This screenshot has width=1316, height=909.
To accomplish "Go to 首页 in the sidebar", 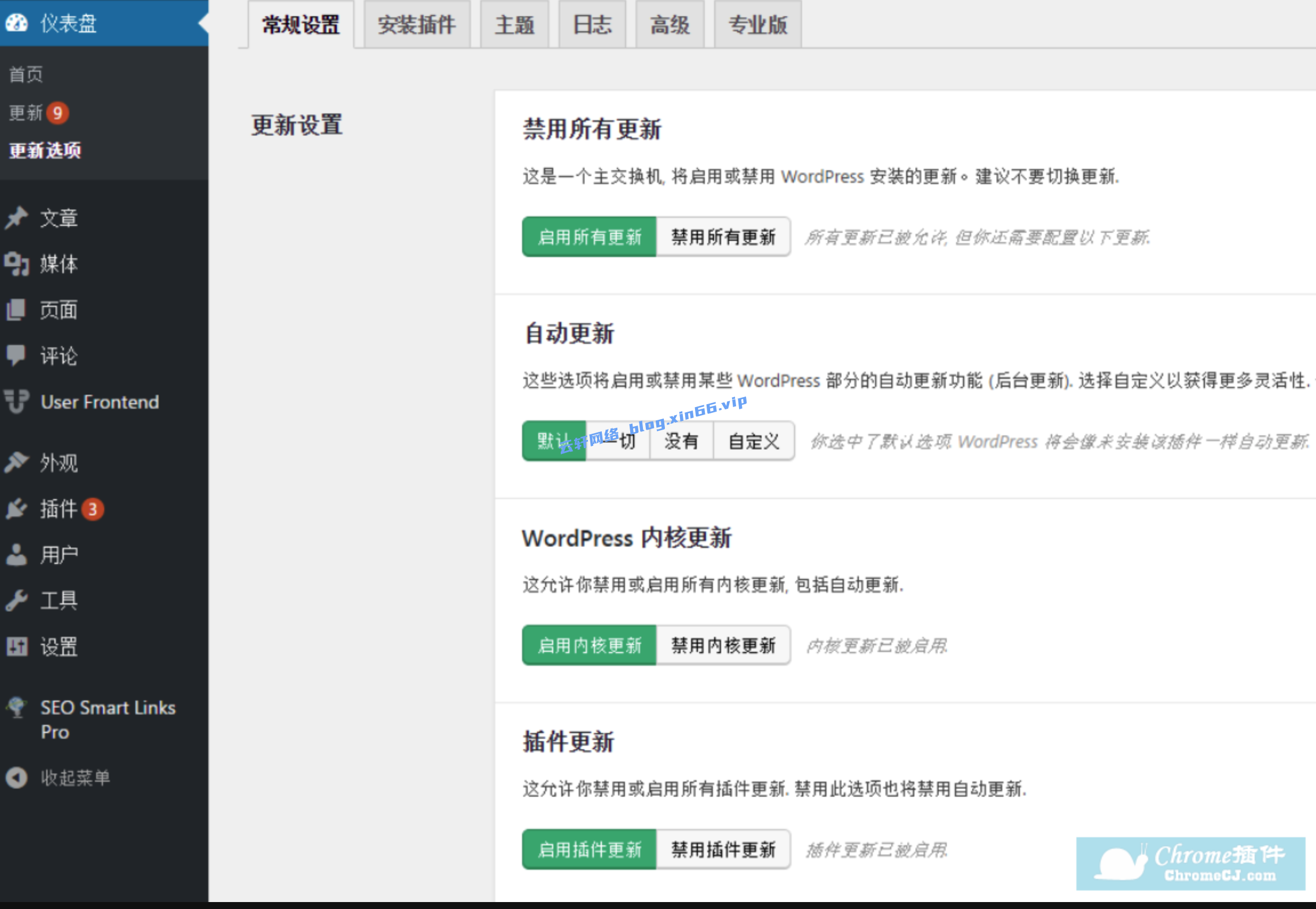I will click(26, 74).
